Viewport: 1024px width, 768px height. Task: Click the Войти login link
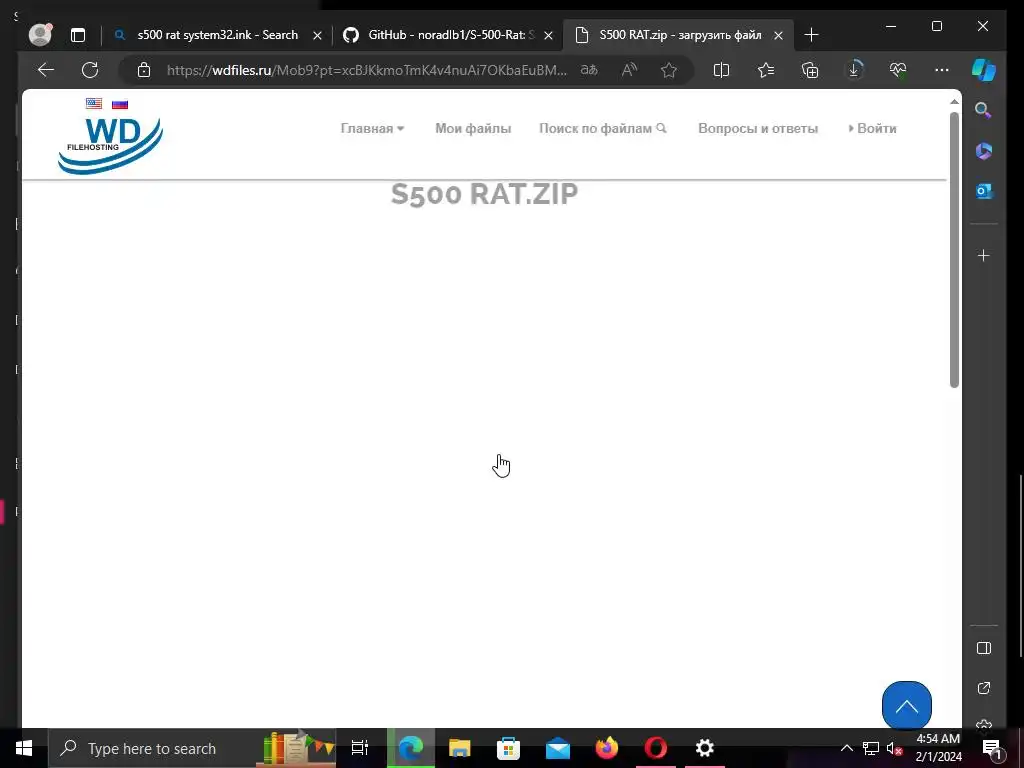(x=872, y=129)
